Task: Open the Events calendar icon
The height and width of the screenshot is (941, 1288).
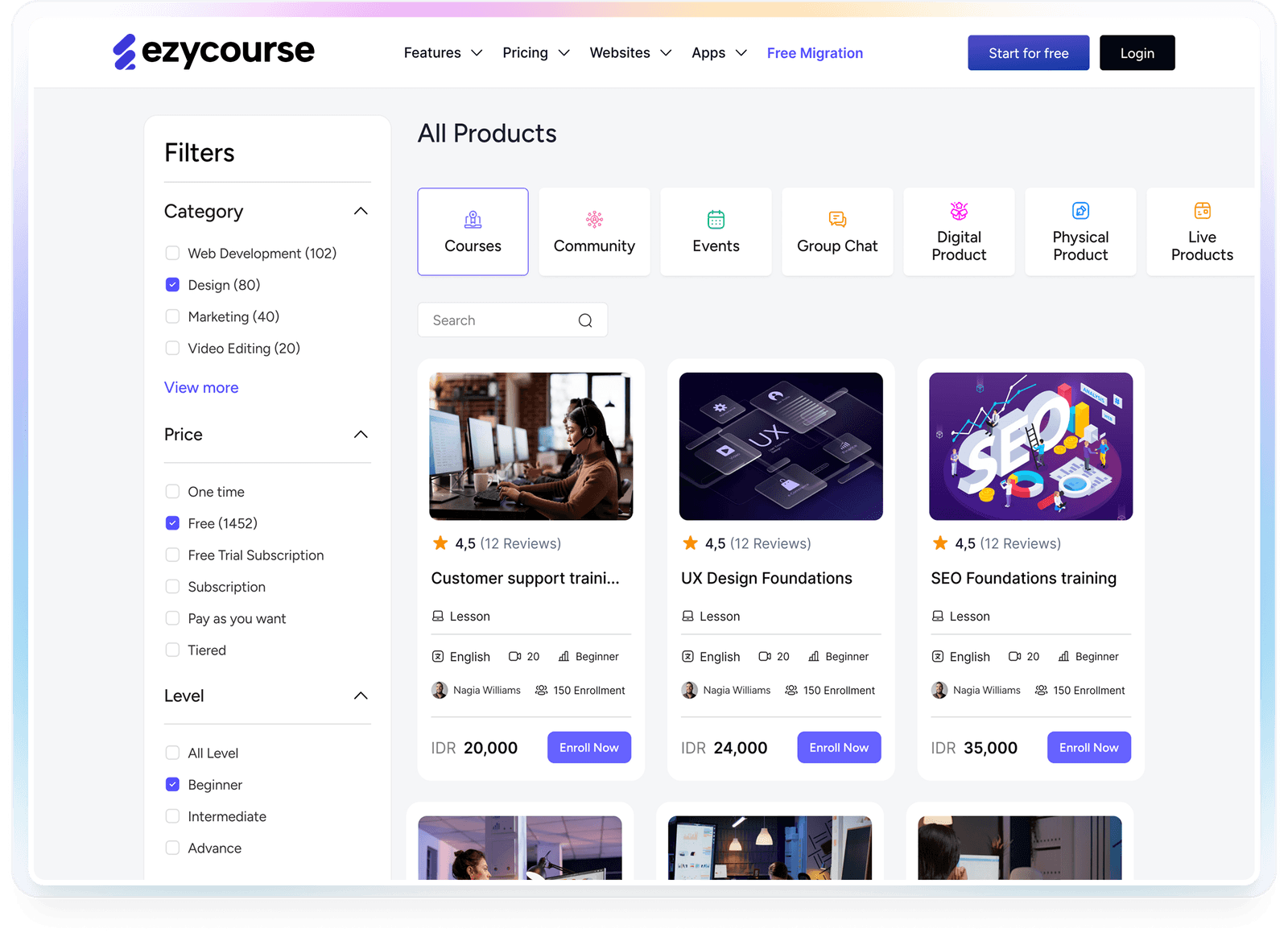Action: (716, 219)
